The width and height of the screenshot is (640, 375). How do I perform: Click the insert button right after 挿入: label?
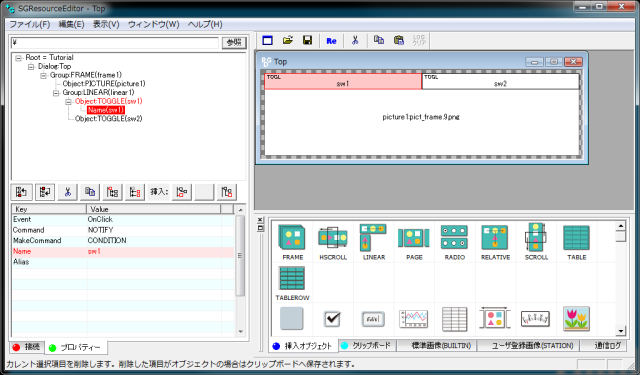[x=182, y=192]
